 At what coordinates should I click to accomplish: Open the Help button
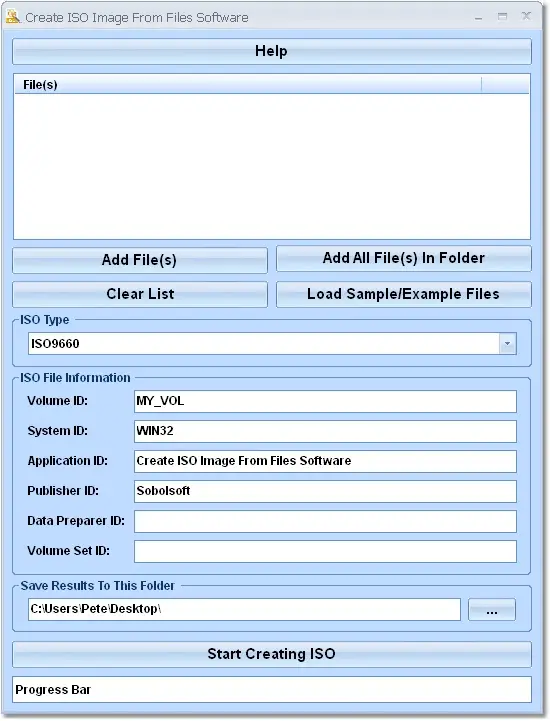click(271, 51)
